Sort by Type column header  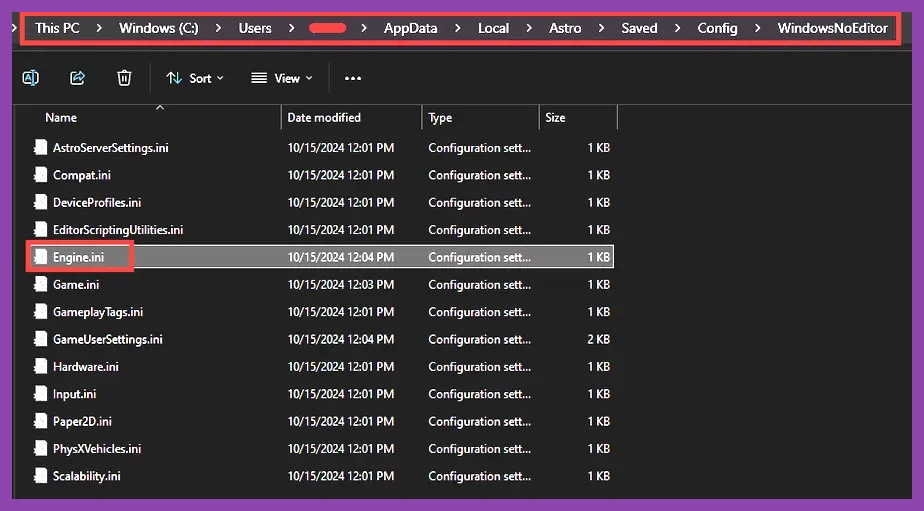(x=440, y=117)
